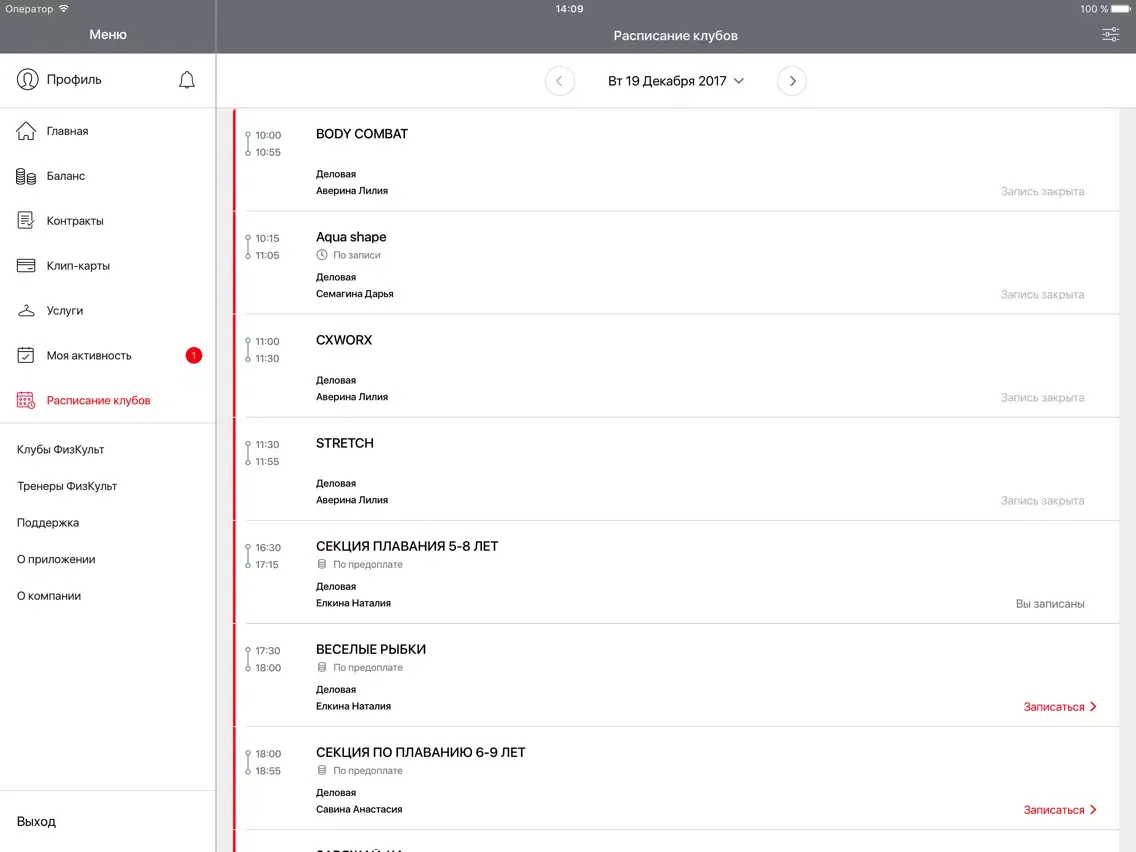Screen dimensions: 1136x852
Task: Tap Запись закрыта on BODY COMBAT row
Action: coord(1043,191)
